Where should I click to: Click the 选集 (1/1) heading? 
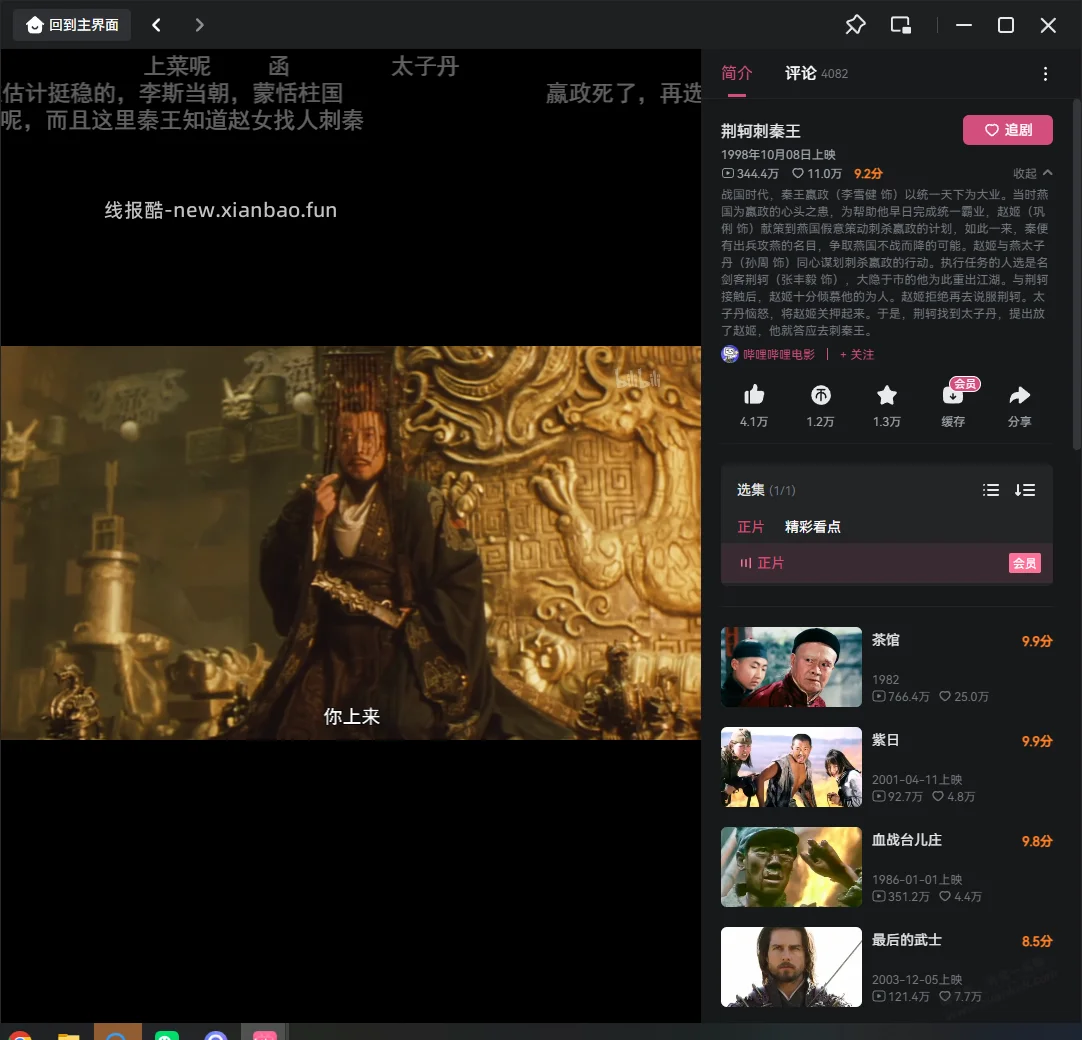coord(766,490)
